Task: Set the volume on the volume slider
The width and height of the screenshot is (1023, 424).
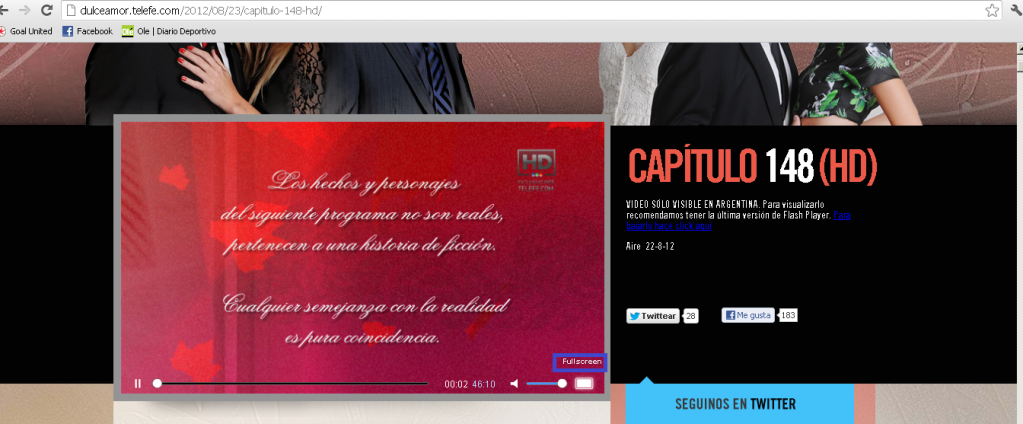Action: pos(546,384)
